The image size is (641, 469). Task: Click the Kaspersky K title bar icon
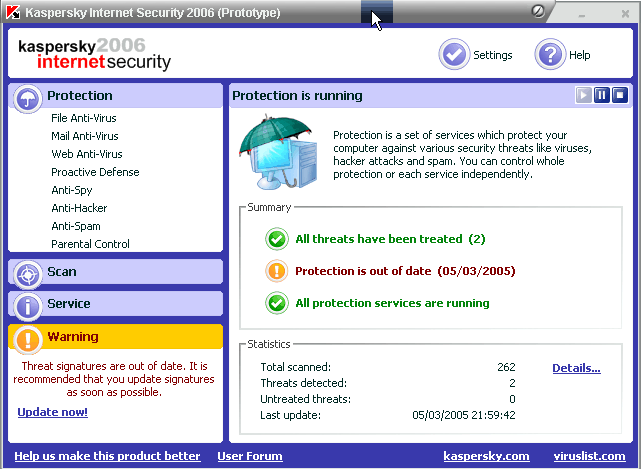pyautogui.click(x=13, y=12)
